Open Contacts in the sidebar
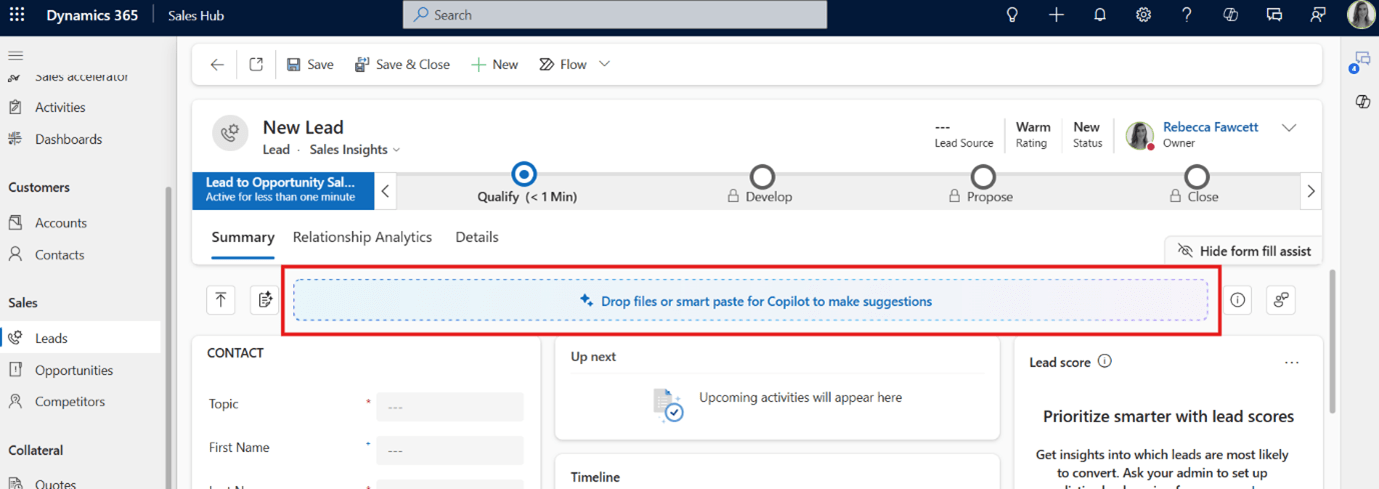 point(59,255)
